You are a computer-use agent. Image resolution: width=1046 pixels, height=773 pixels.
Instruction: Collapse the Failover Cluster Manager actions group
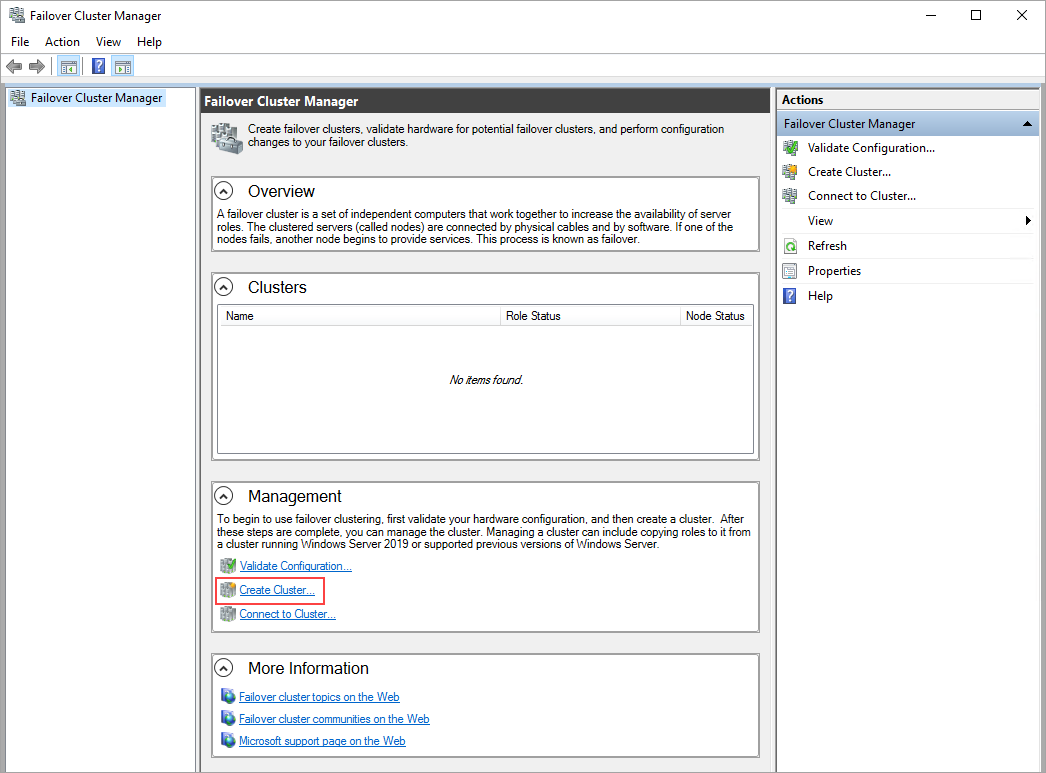tap(1027, 124)
